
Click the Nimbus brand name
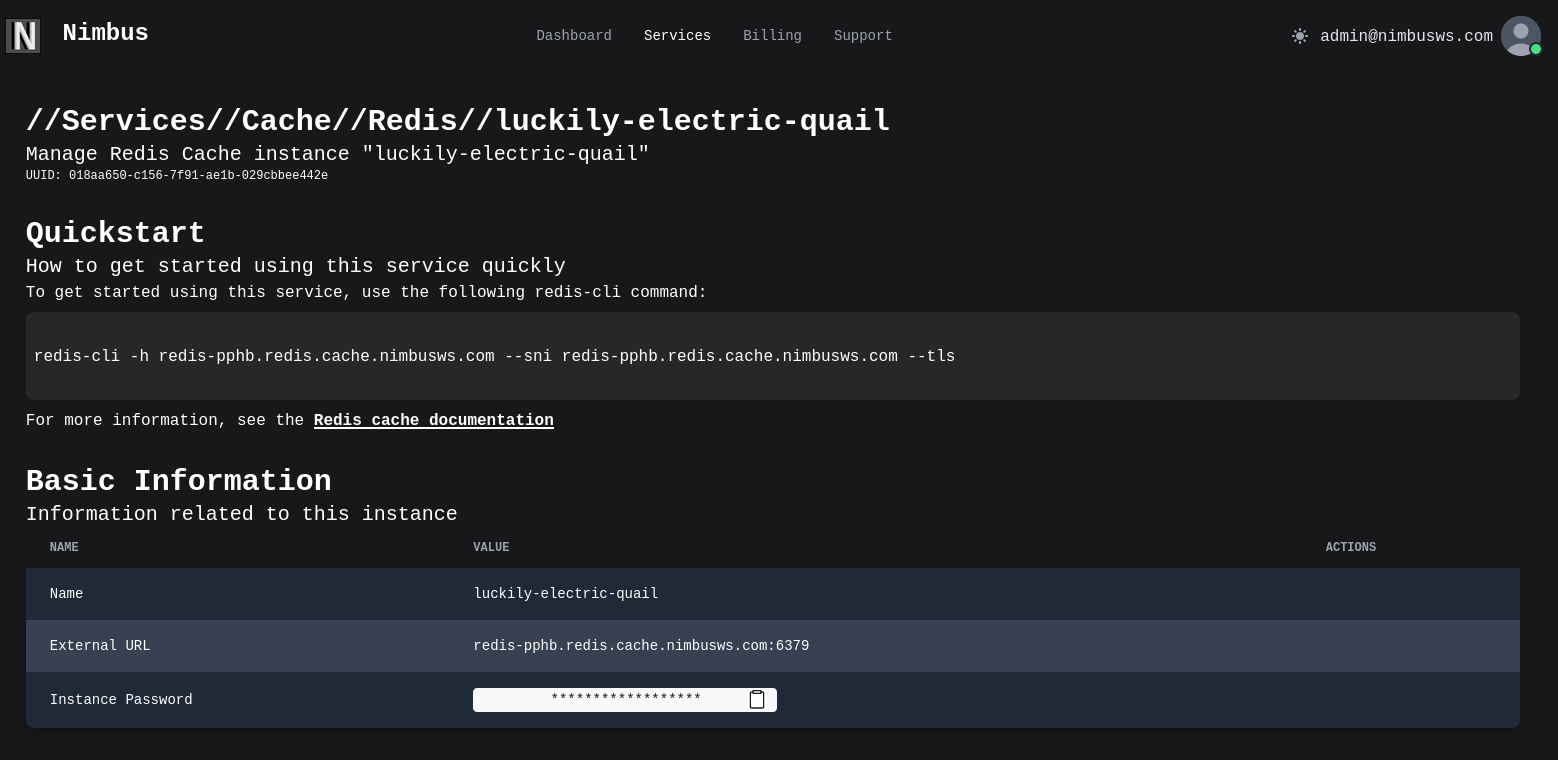point(105,34)
